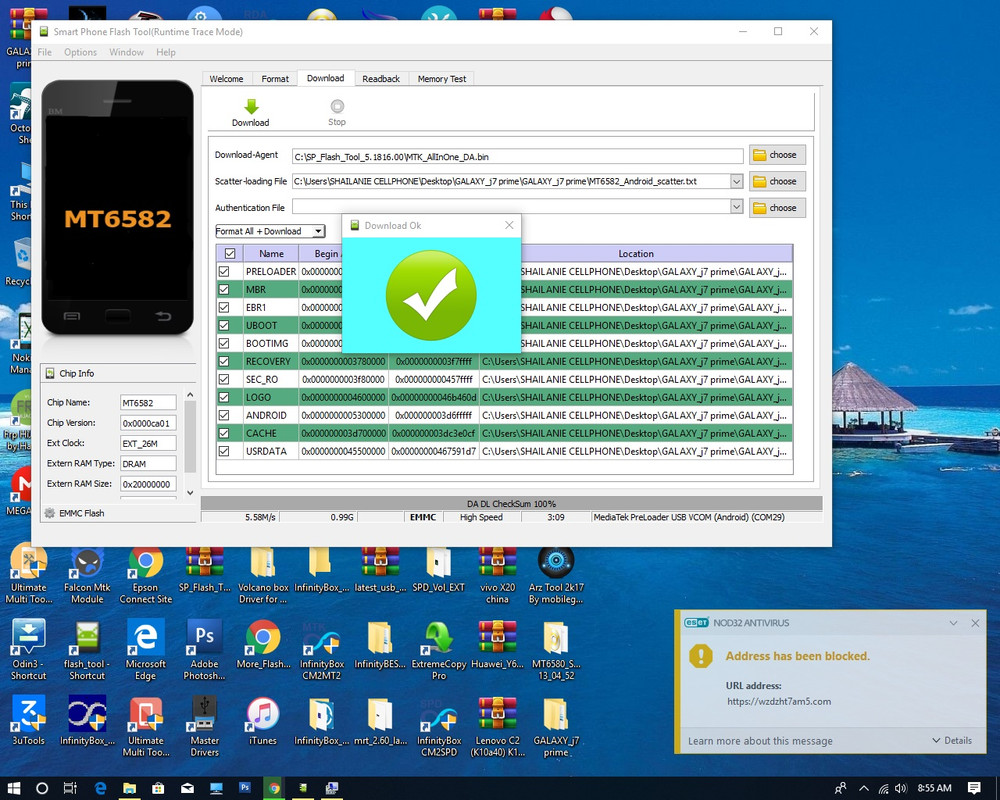Open 3uTools desktop icon

(29, 721)
